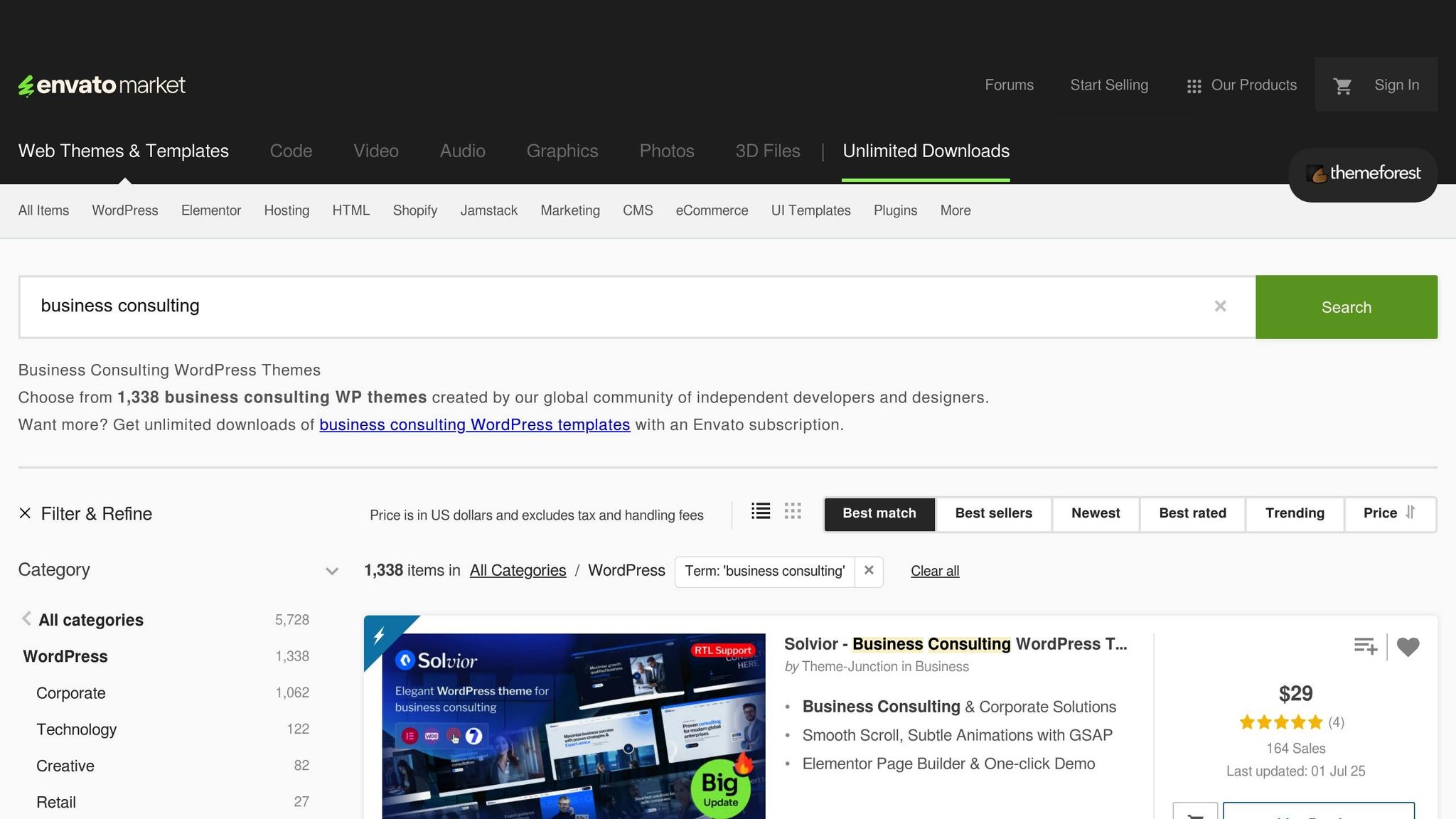
Task: Select the Corporate subcategory
Action: (x=71, y=693)
